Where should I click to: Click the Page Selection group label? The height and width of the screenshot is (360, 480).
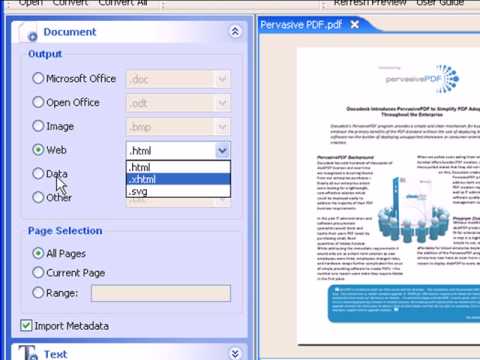tap(65, 231)
